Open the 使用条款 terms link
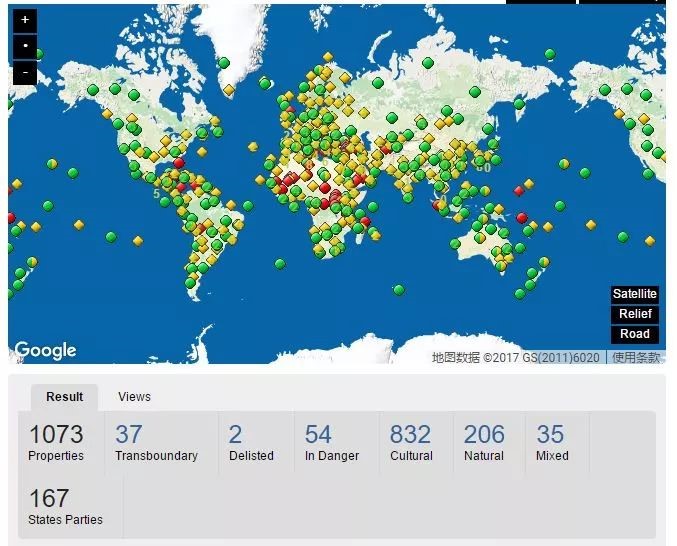The height and width of the screenshot is (546, 677). tap(636, 357)
